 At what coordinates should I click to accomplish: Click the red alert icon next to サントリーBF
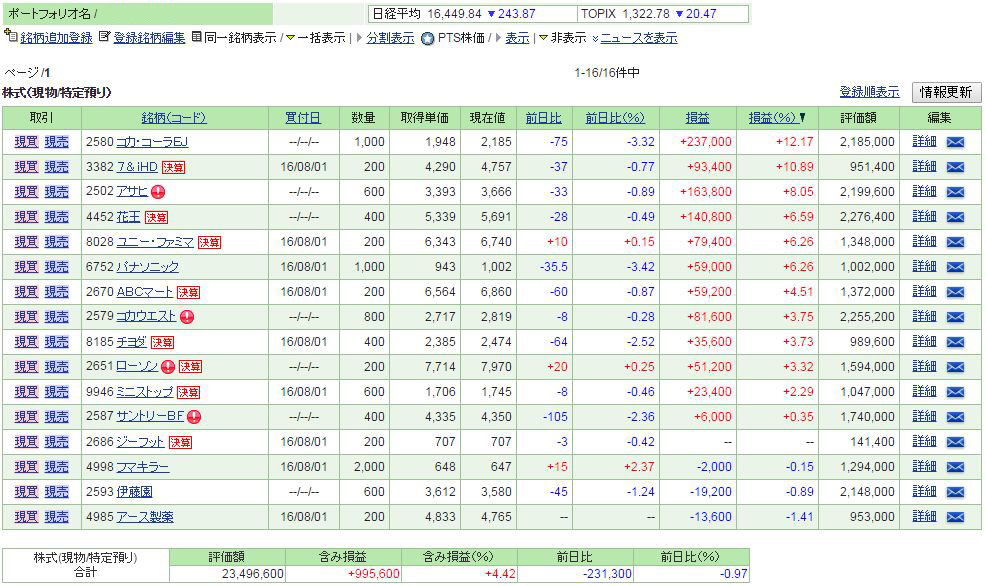point(194,417)
